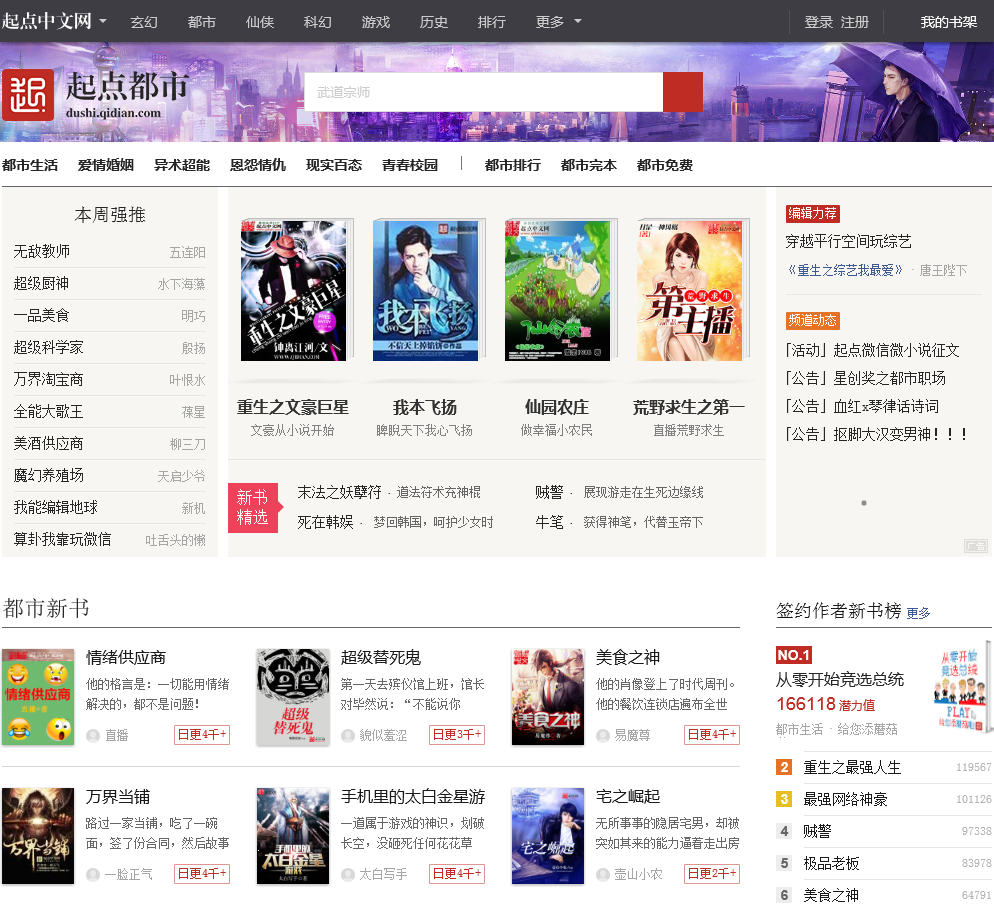Click 日更2千+ tag on 宅之崛起
The image size is (994, 904).
[712, 874]
